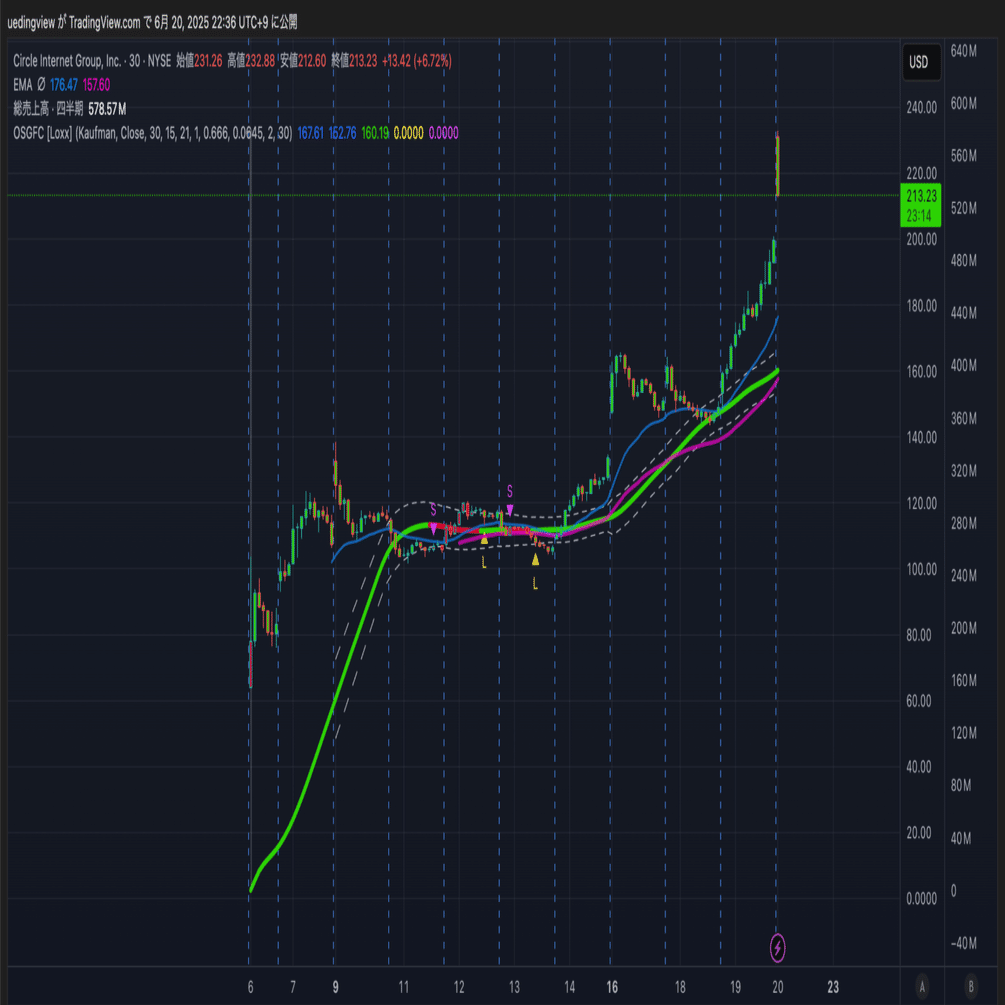
Task: Click the circular A badge on the time axis
Action: [922, 986]
